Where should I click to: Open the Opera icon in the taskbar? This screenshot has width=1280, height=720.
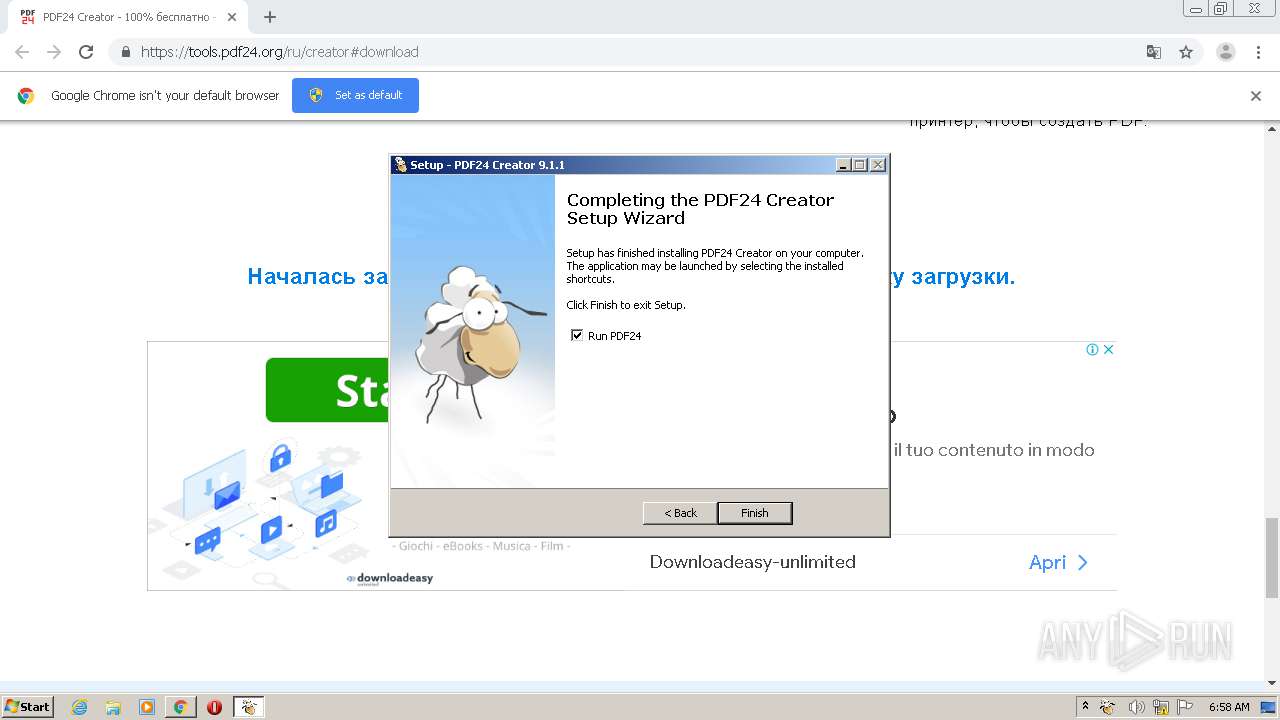tap(214, 707)
